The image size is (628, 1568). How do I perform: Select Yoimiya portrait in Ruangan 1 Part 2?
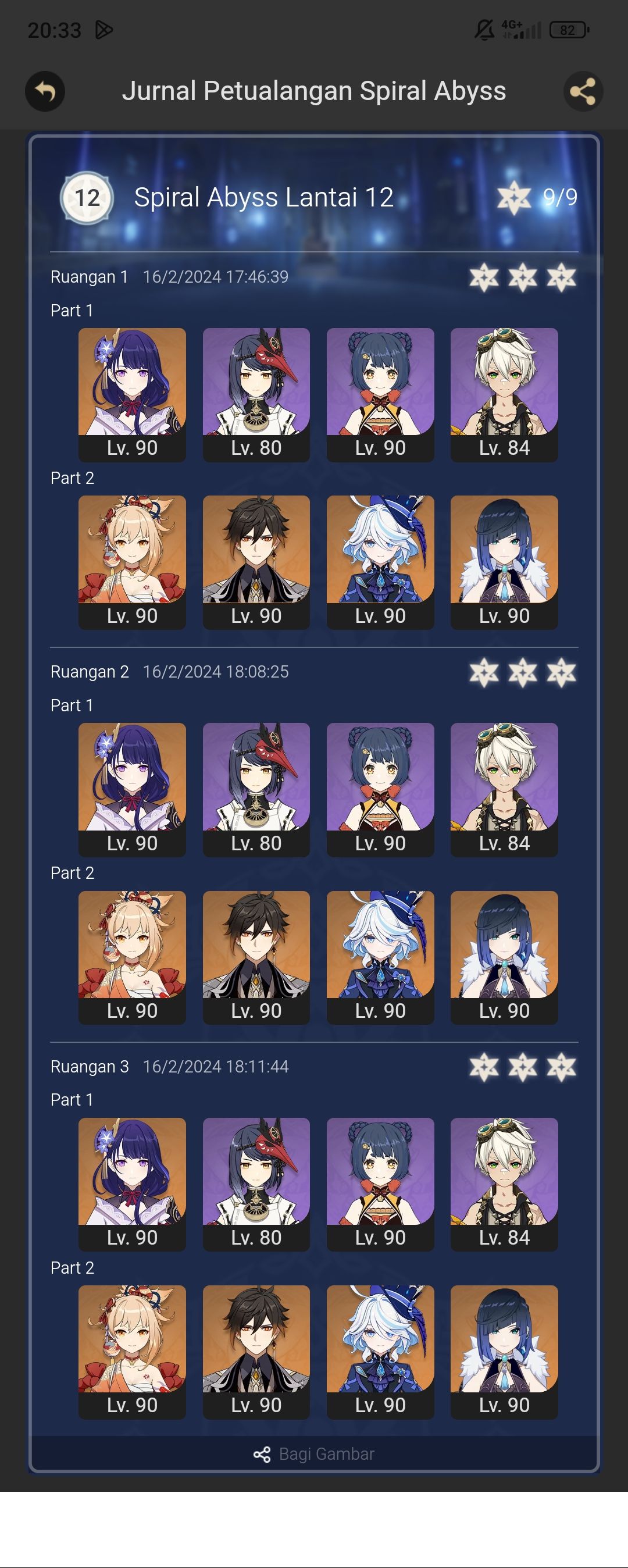(132, 562)
